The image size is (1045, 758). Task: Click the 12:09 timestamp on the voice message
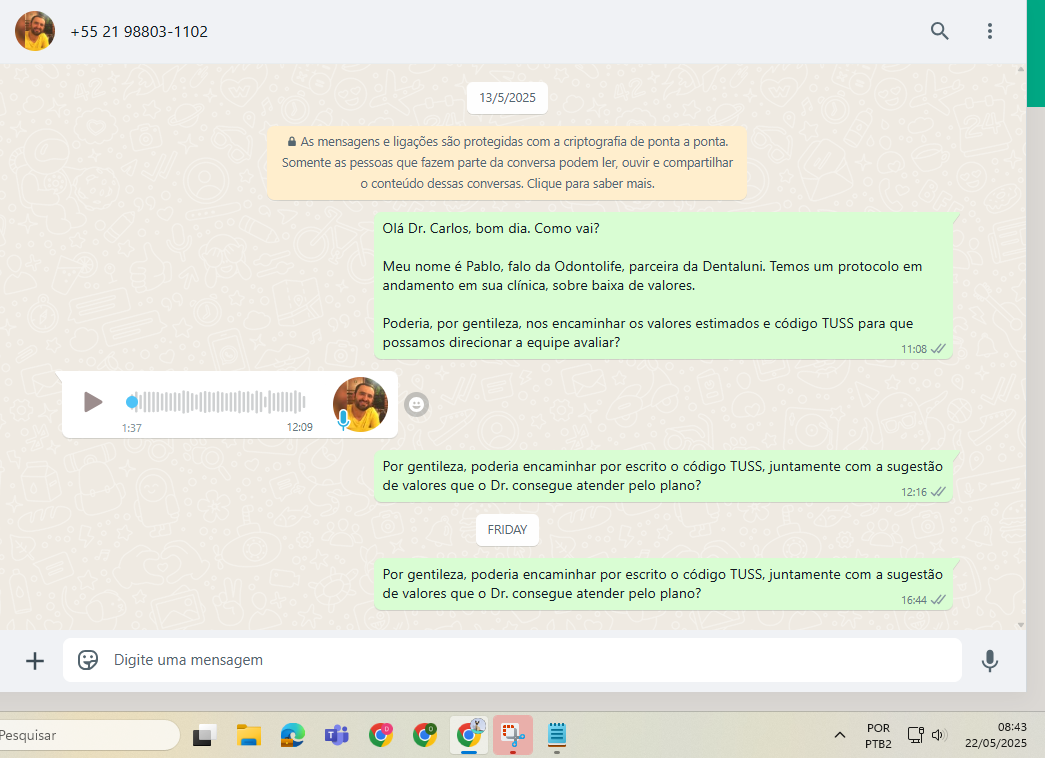pos(300,427)
